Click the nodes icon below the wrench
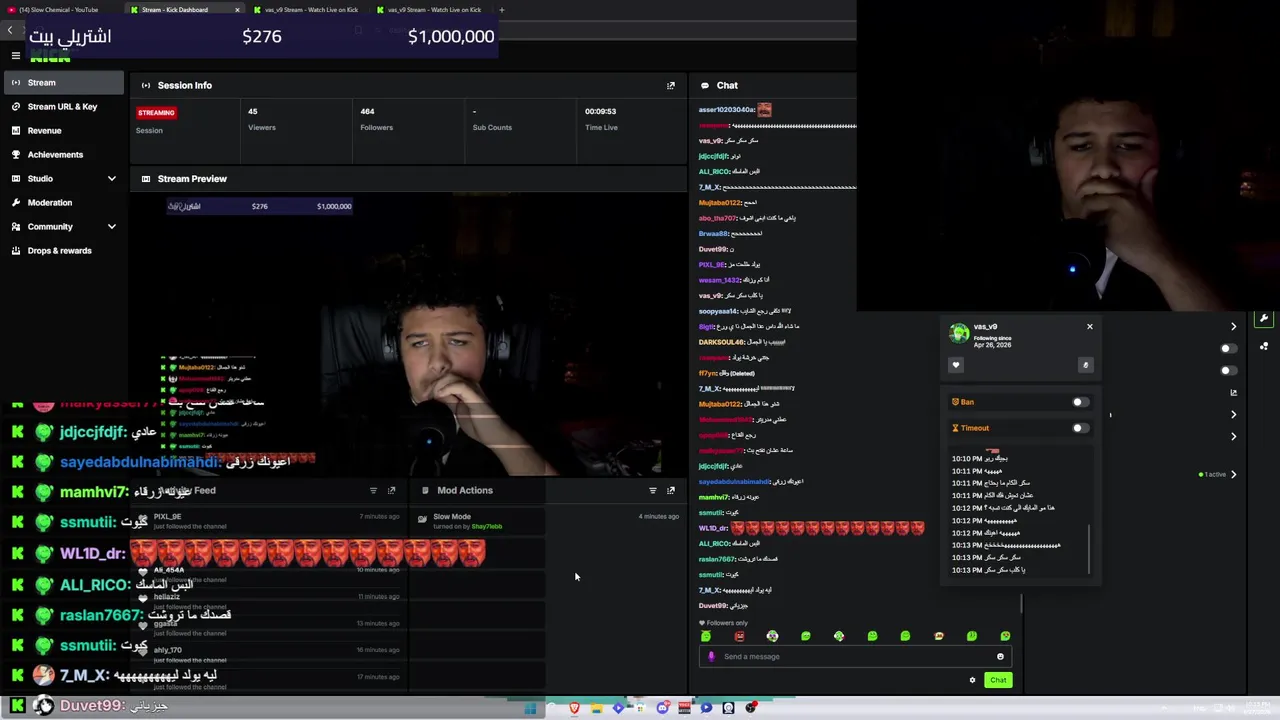 coord(1264,346)
